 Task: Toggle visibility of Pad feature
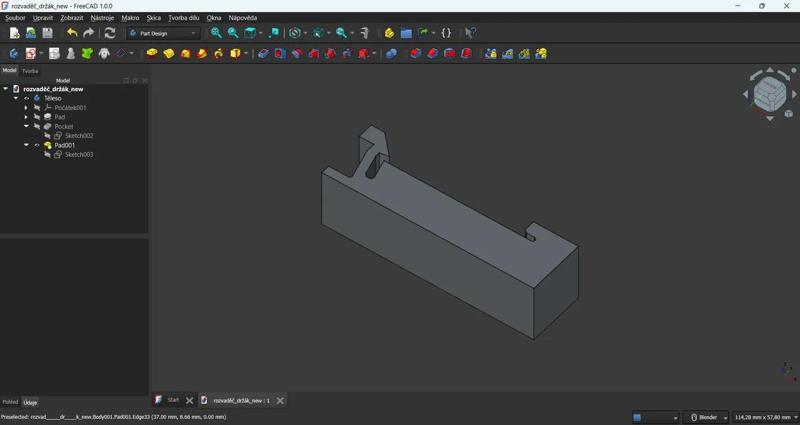[x=37, y=117]
